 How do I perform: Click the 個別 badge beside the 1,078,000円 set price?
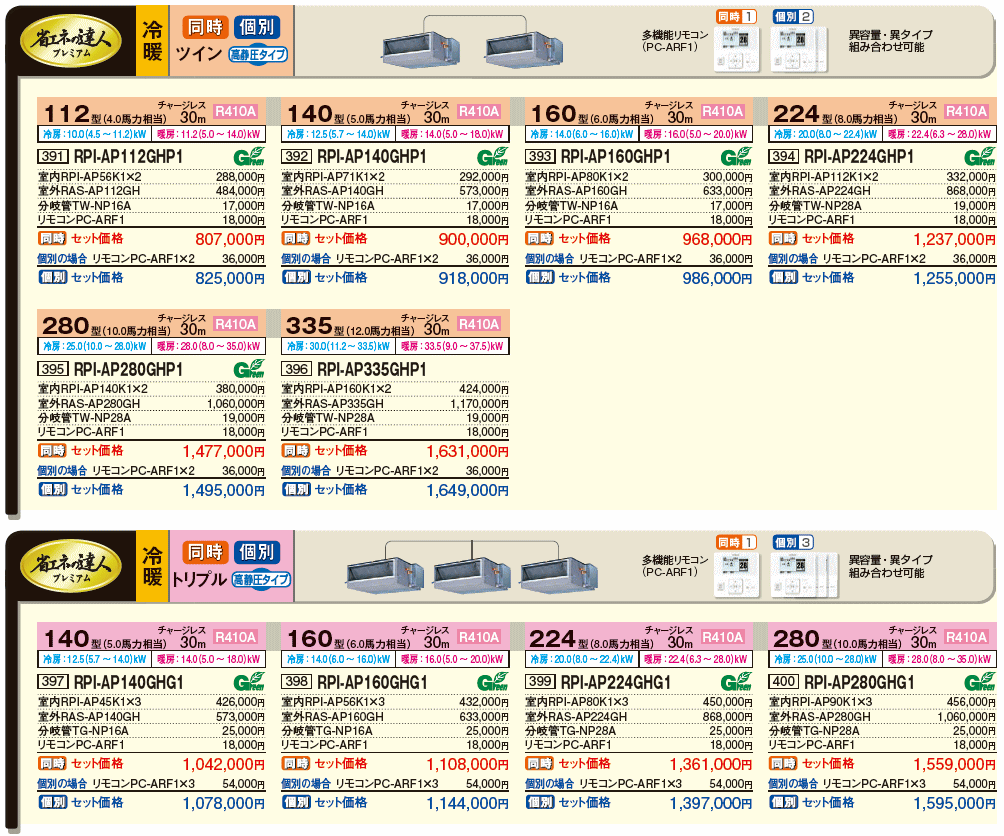pos(52,803)
